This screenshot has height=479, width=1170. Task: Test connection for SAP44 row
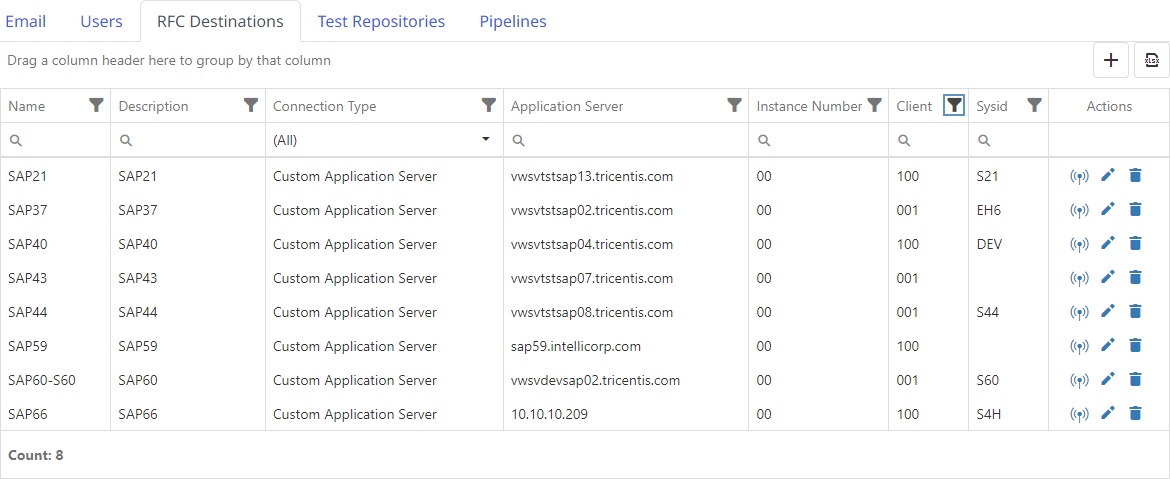point(1079,313)
